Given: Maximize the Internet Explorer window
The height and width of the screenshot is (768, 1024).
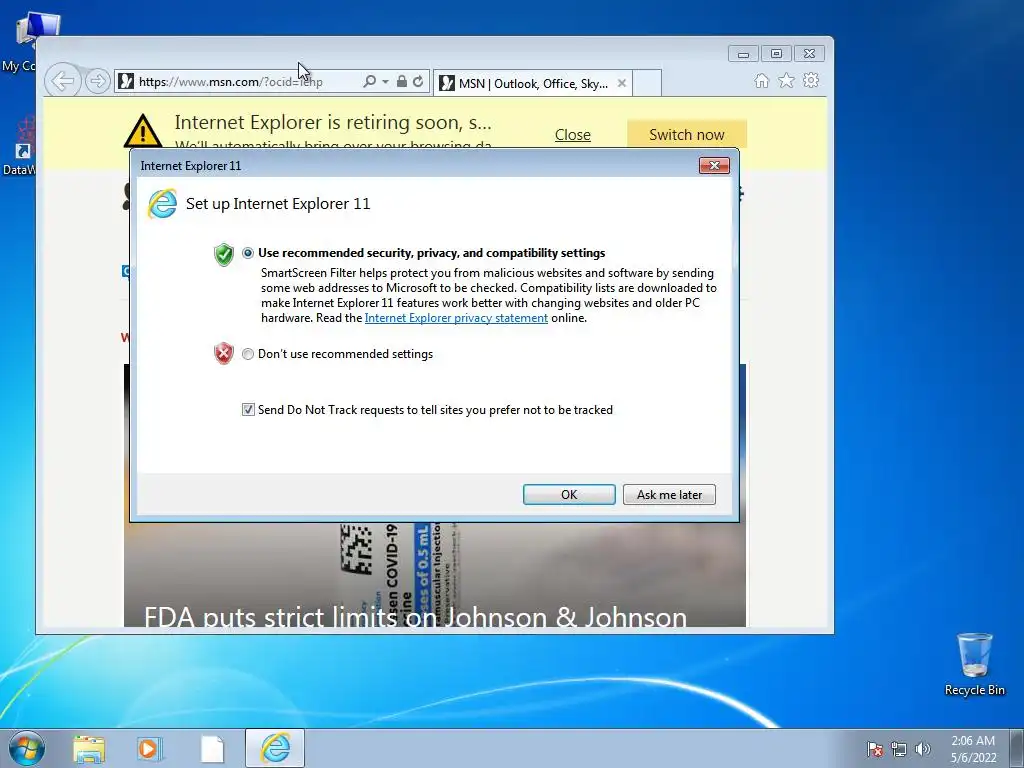Looking at the screenshot, I should [776, 54].
